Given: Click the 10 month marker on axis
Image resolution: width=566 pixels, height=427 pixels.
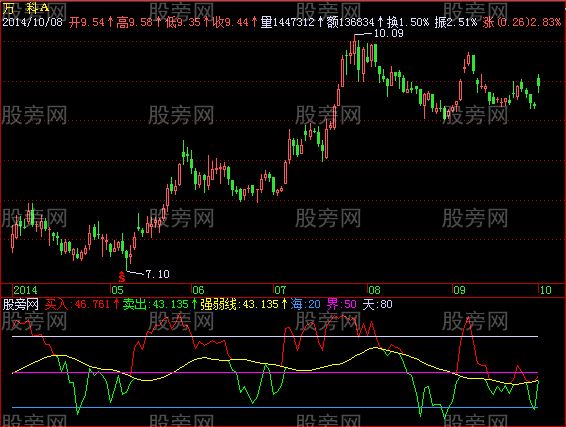Looking at the screenshot, I should tap(546, 290).
